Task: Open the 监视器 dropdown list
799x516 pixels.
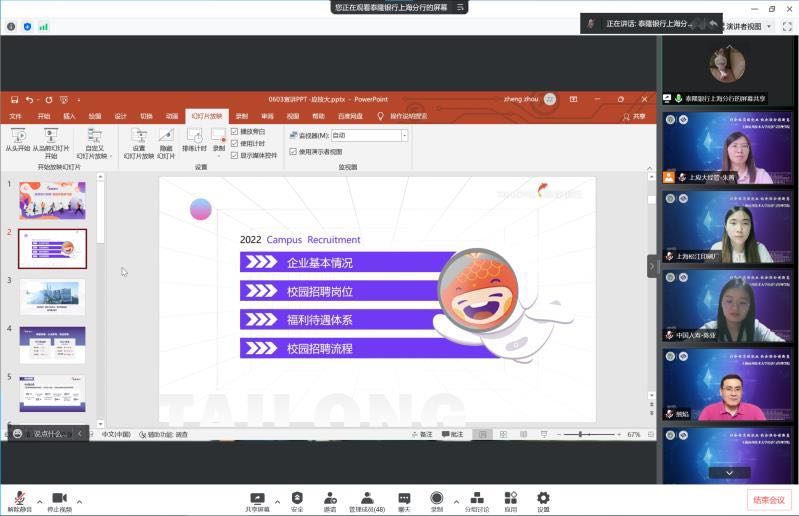Action: point(402,135)
